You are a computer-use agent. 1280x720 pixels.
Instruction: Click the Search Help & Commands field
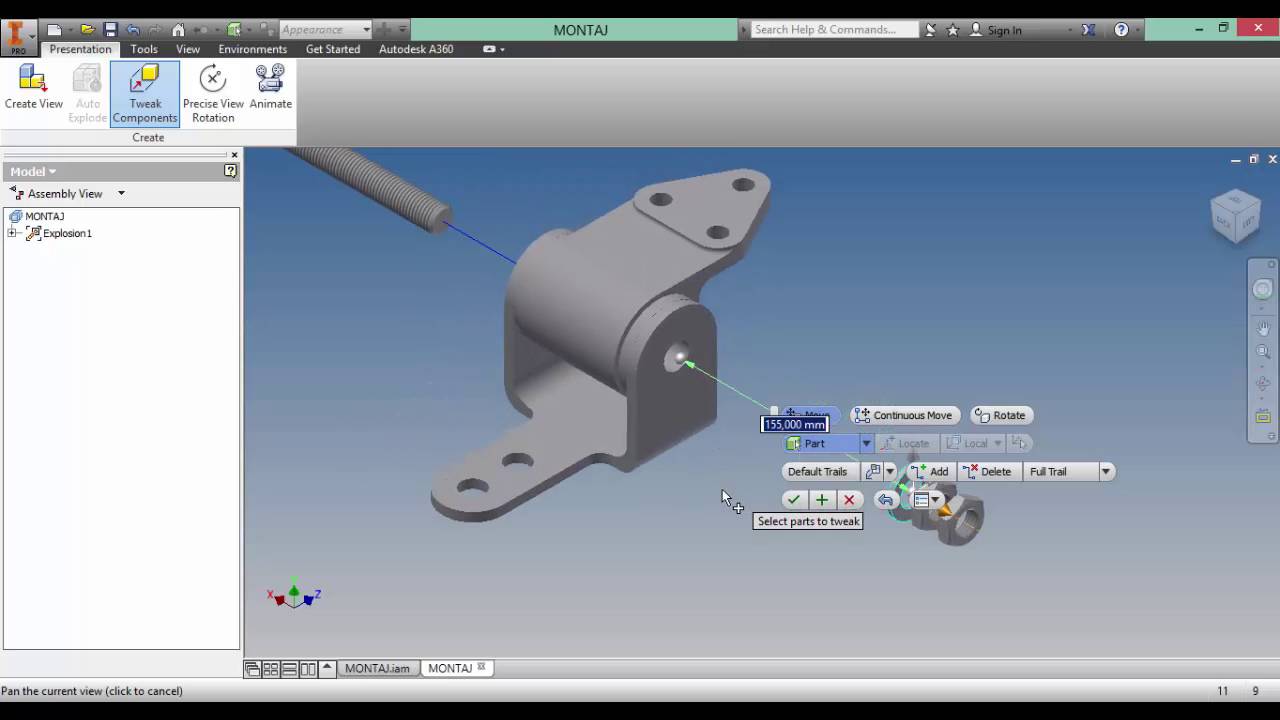(x=833, y=30)
